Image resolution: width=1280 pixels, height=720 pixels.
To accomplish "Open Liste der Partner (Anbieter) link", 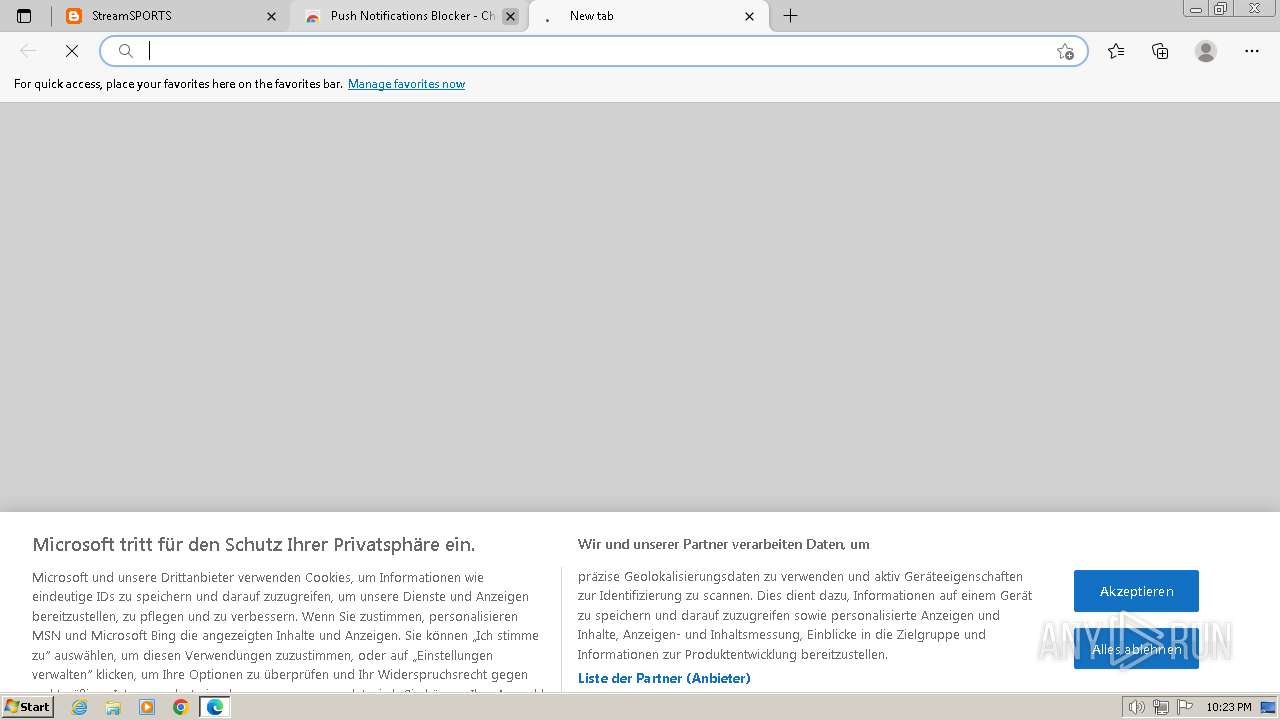I will point(664,678).
